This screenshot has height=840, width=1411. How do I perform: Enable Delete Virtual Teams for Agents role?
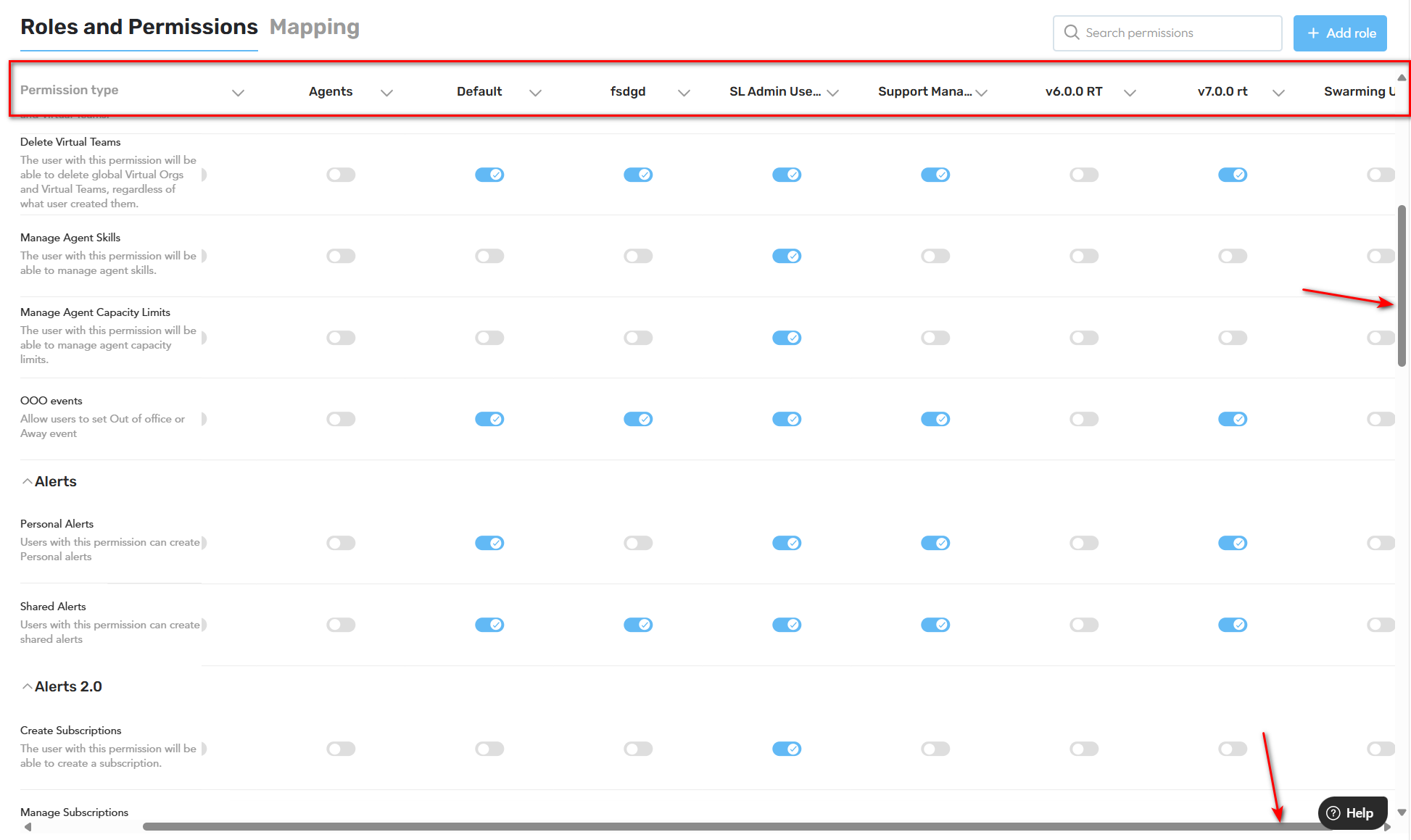341,175
